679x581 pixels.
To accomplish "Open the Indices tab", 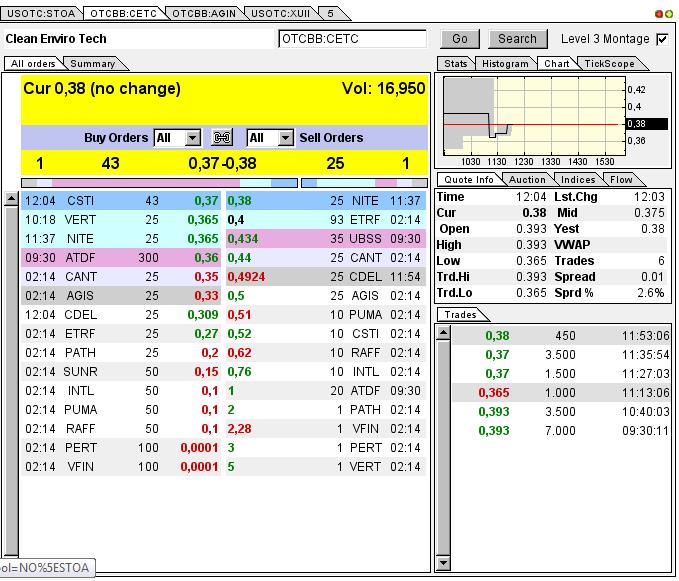I will click(578, 180).
